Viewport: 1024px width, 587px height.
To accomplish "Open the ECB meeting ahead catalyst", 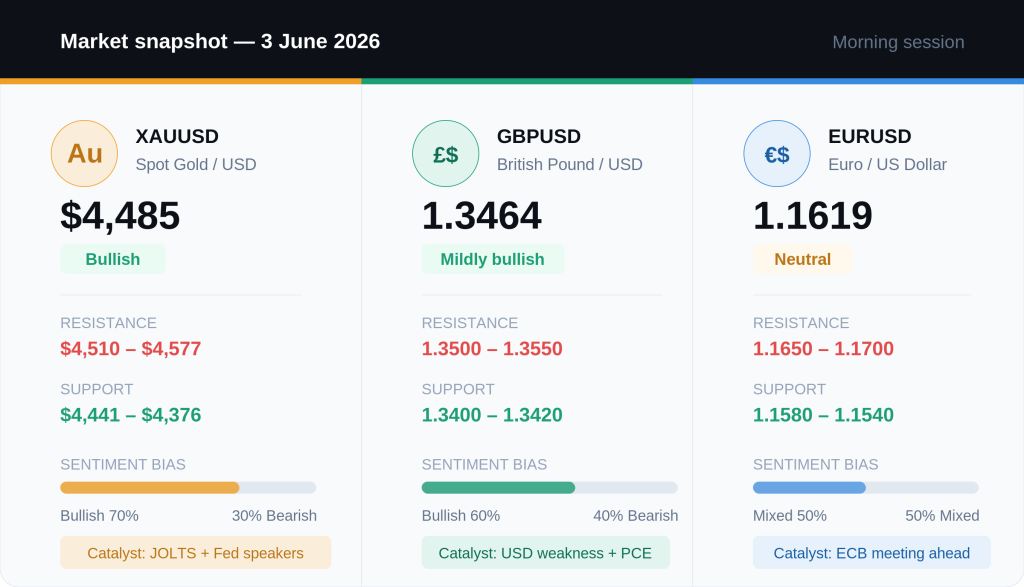I will click(872, 552).
